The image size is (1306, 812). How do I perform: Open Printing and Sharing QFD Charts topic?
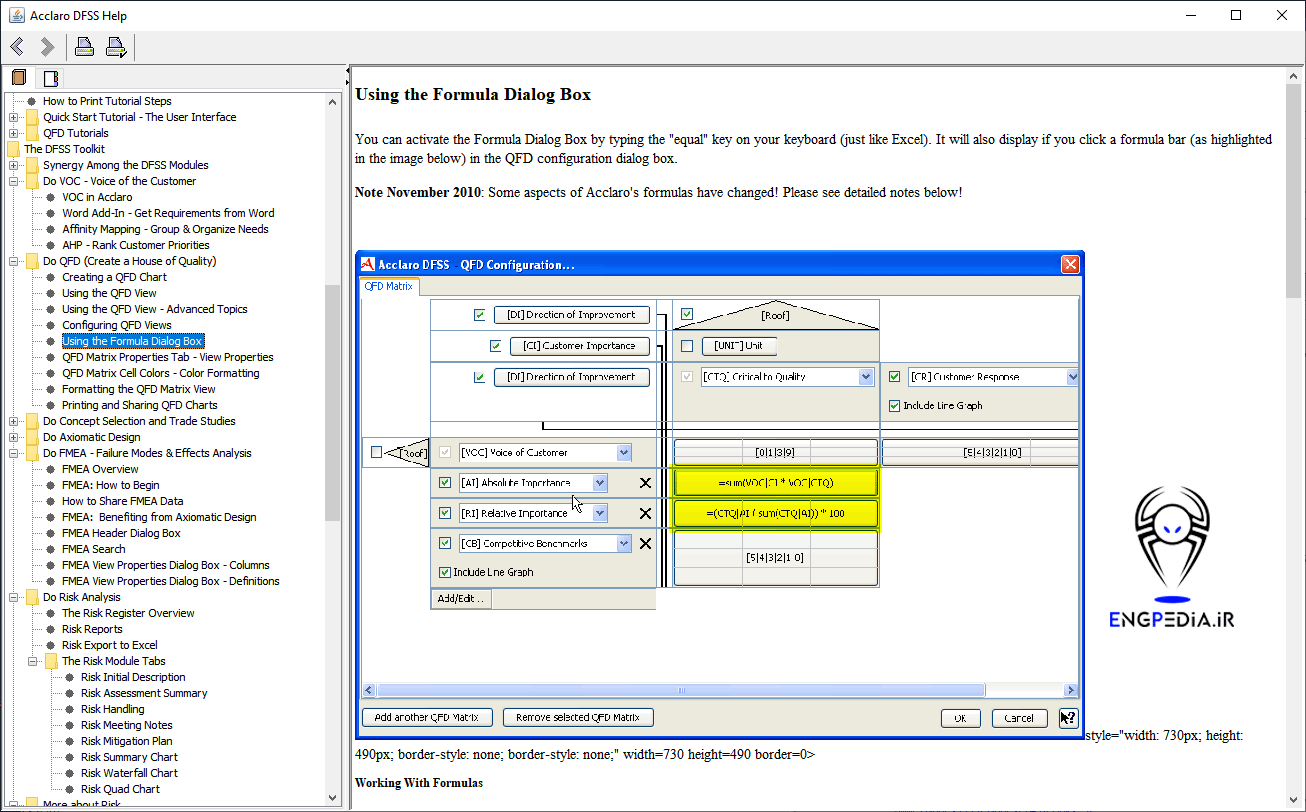[x=140, y=405]
